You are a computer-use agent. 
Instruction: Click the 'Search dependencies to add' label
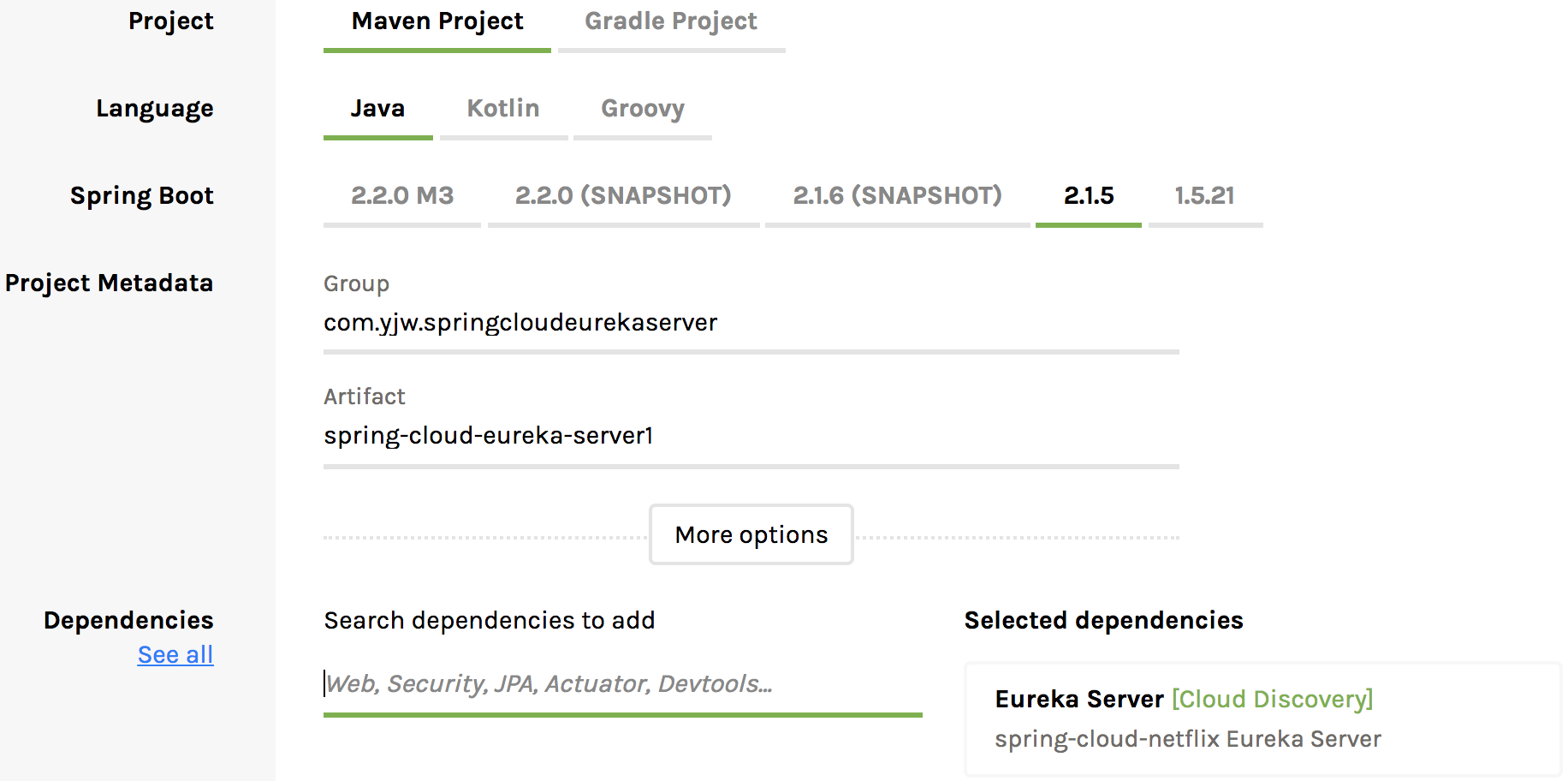(490, 621)
